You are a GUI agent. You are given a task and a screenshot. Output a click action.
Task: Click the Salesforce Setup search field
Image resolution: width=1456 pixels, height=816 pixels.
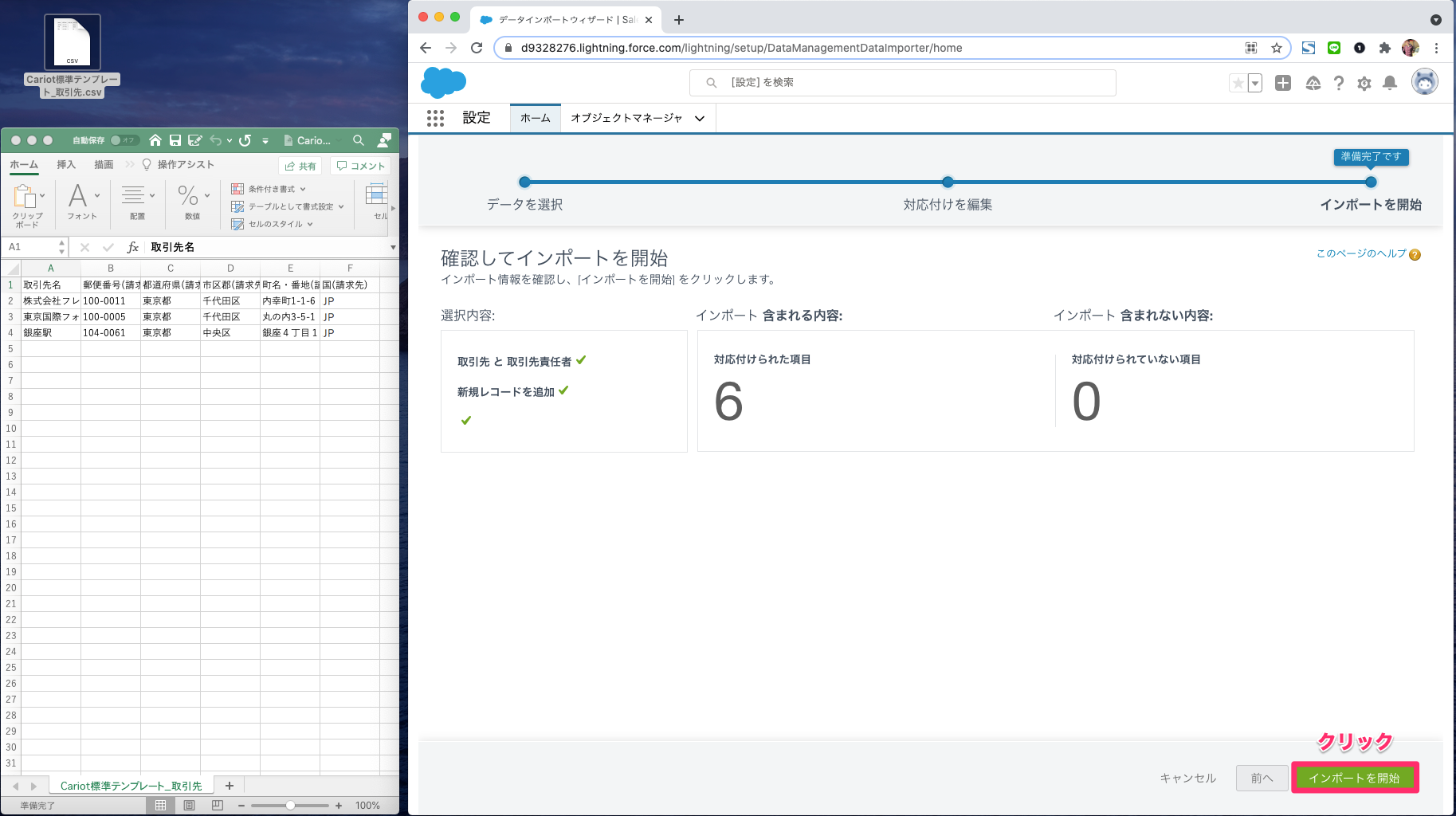902,83
